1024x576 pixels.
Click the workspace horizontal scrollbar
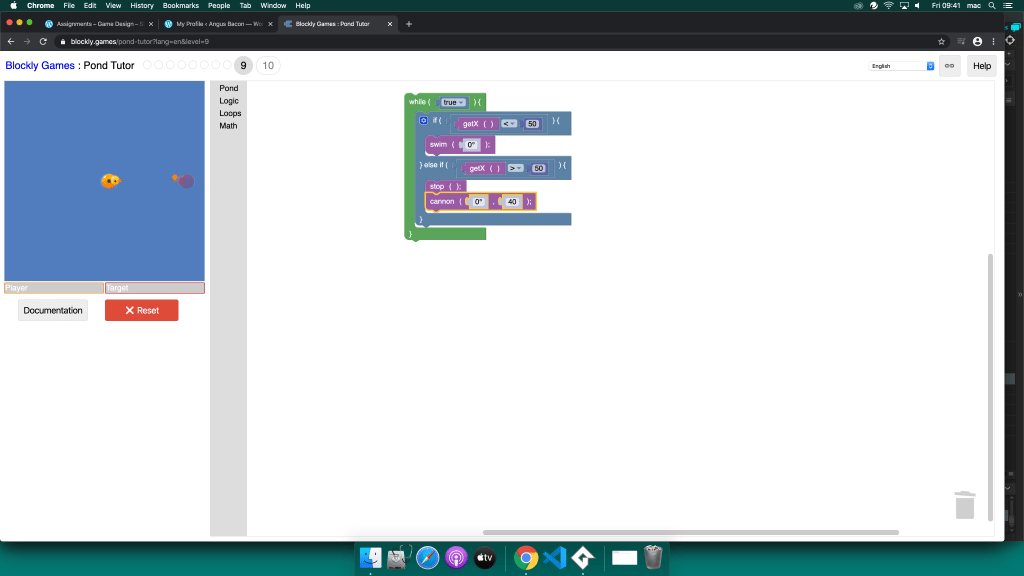(x=690, y=532)
